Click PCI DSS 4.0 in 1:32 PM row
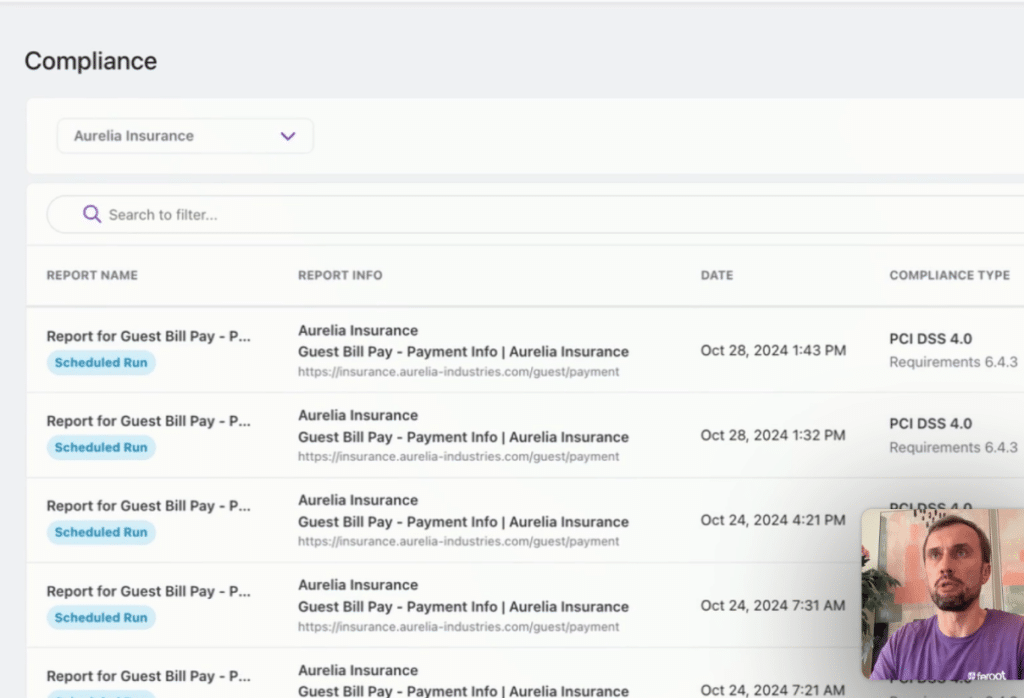The height and width of the screenshot is (698, 1024). pos(931,424)
